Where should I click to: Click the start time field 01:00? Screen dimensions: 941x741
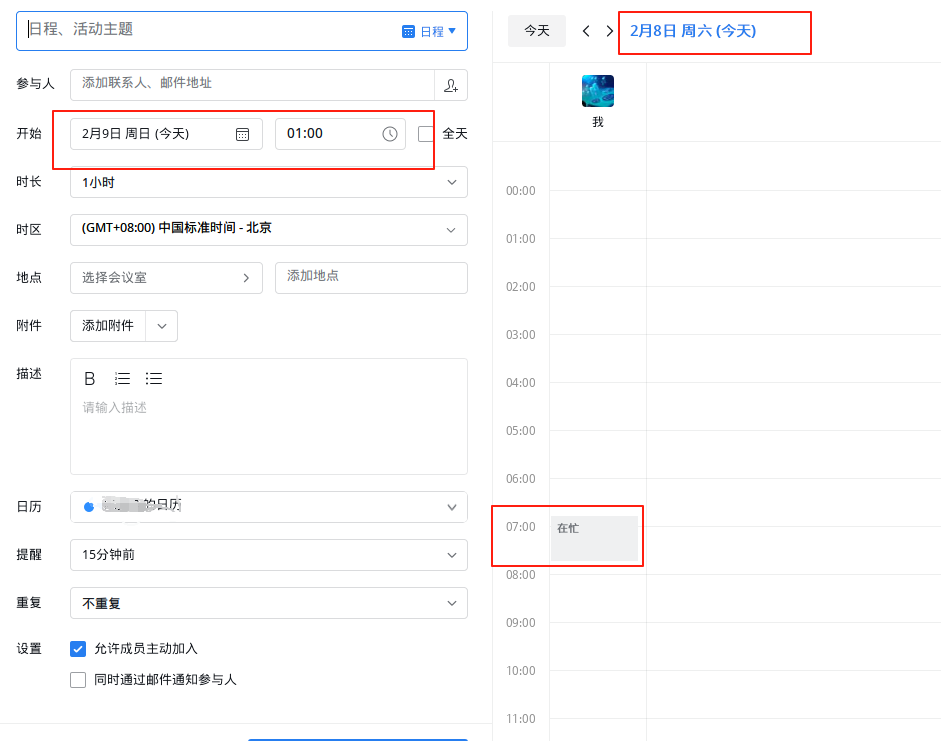340,134
